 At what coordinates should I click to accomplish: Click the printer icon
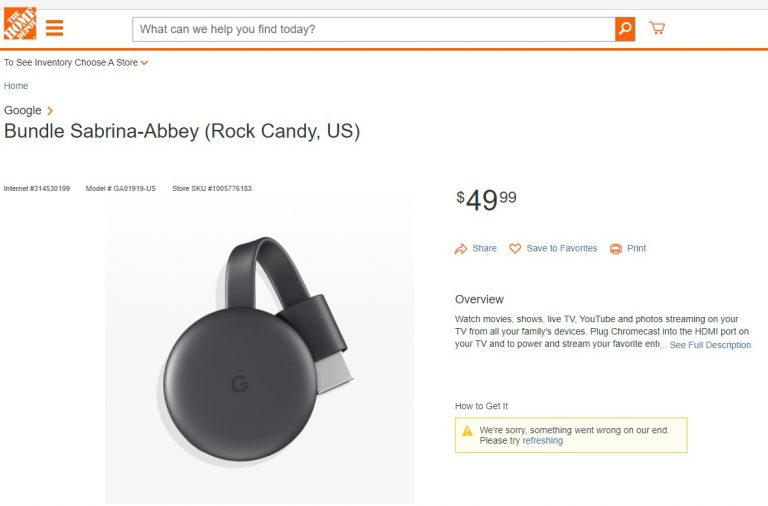coord(616,249)
